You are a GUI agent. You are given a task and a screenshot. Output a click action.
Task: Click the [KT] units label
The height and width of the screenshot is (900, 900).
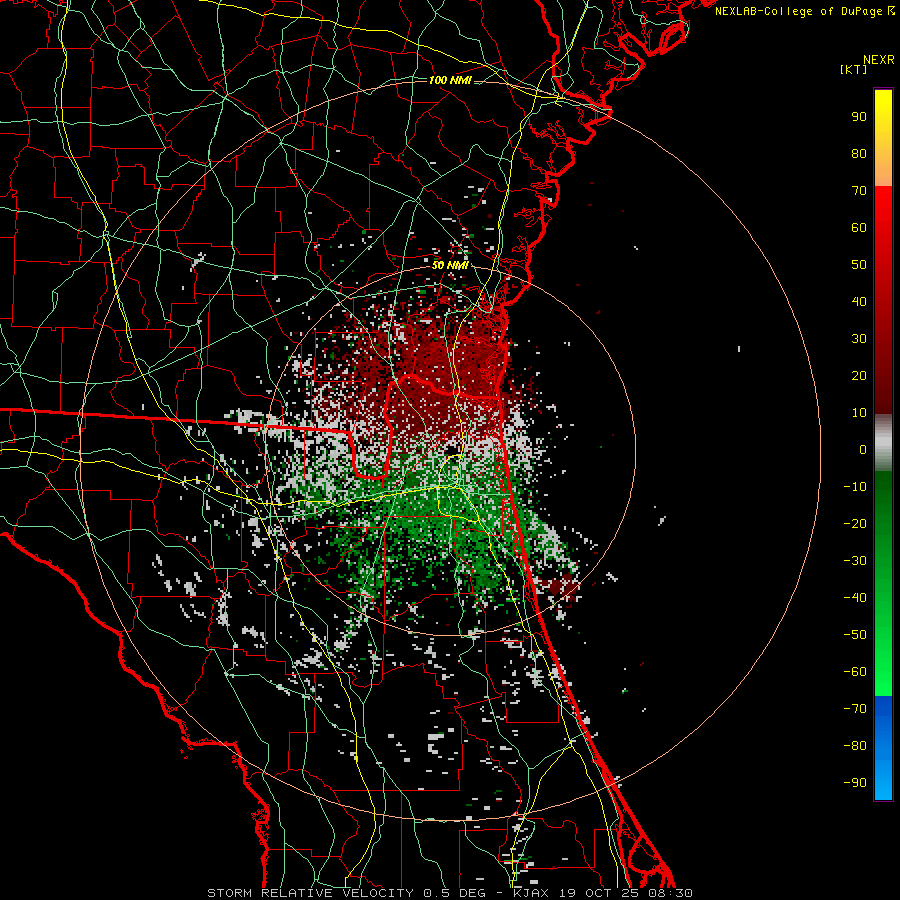pos(854,69)
